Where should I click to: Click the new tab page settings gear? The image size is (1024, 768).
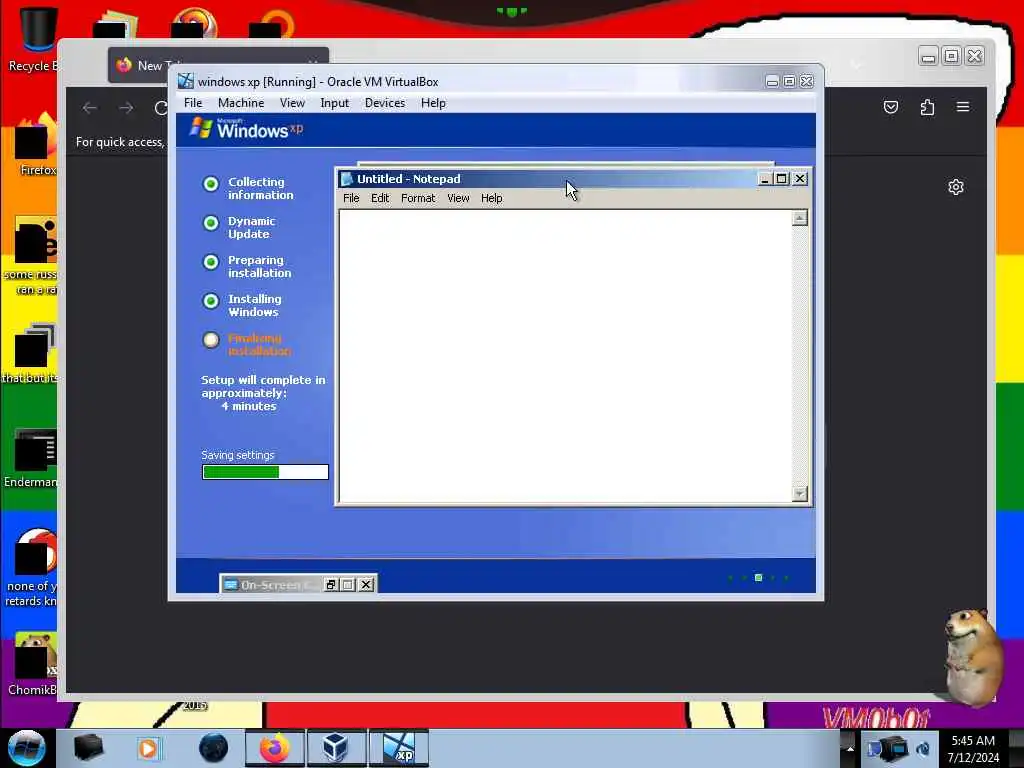(955, 187)
